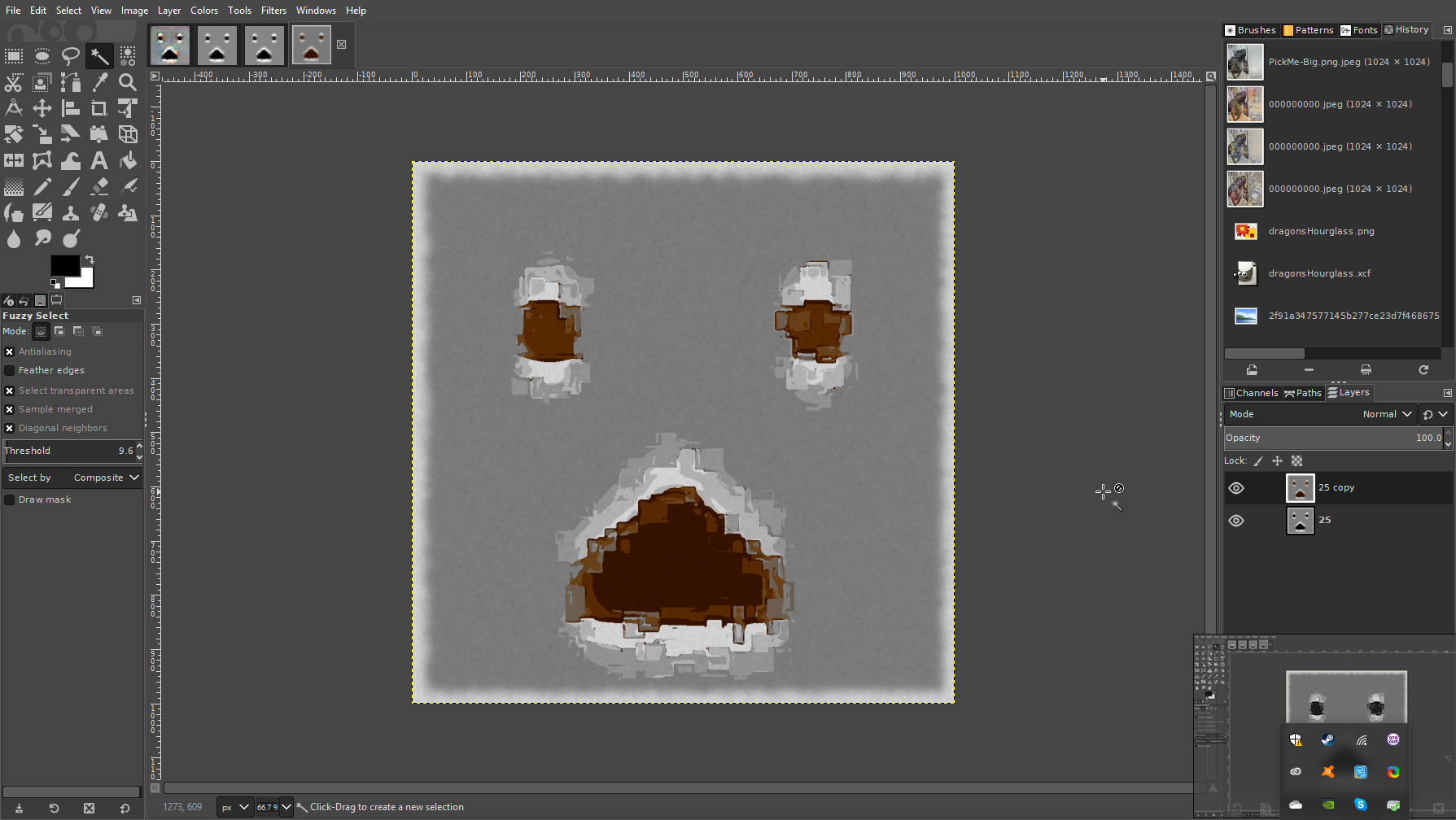Toggle the Diagonal neighbors checkbox
The width and height of the screenshot is (1456, 820).
tap(10, 428)
